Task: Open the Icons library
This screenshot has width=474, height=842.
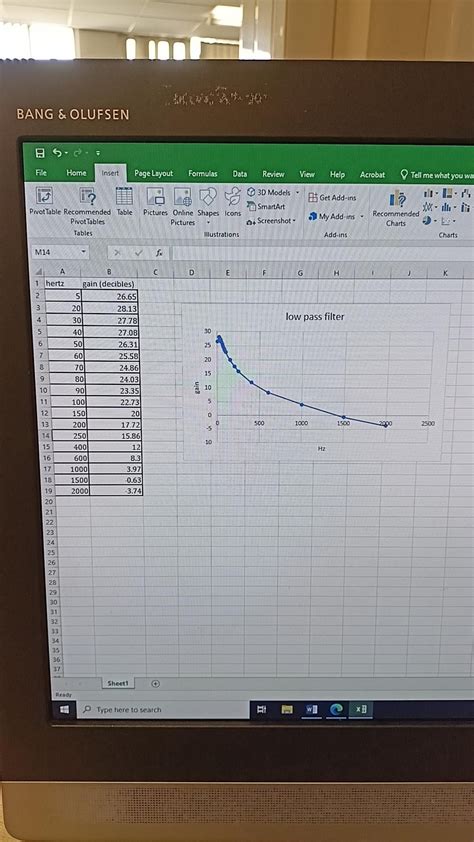Action: (232, 202)
